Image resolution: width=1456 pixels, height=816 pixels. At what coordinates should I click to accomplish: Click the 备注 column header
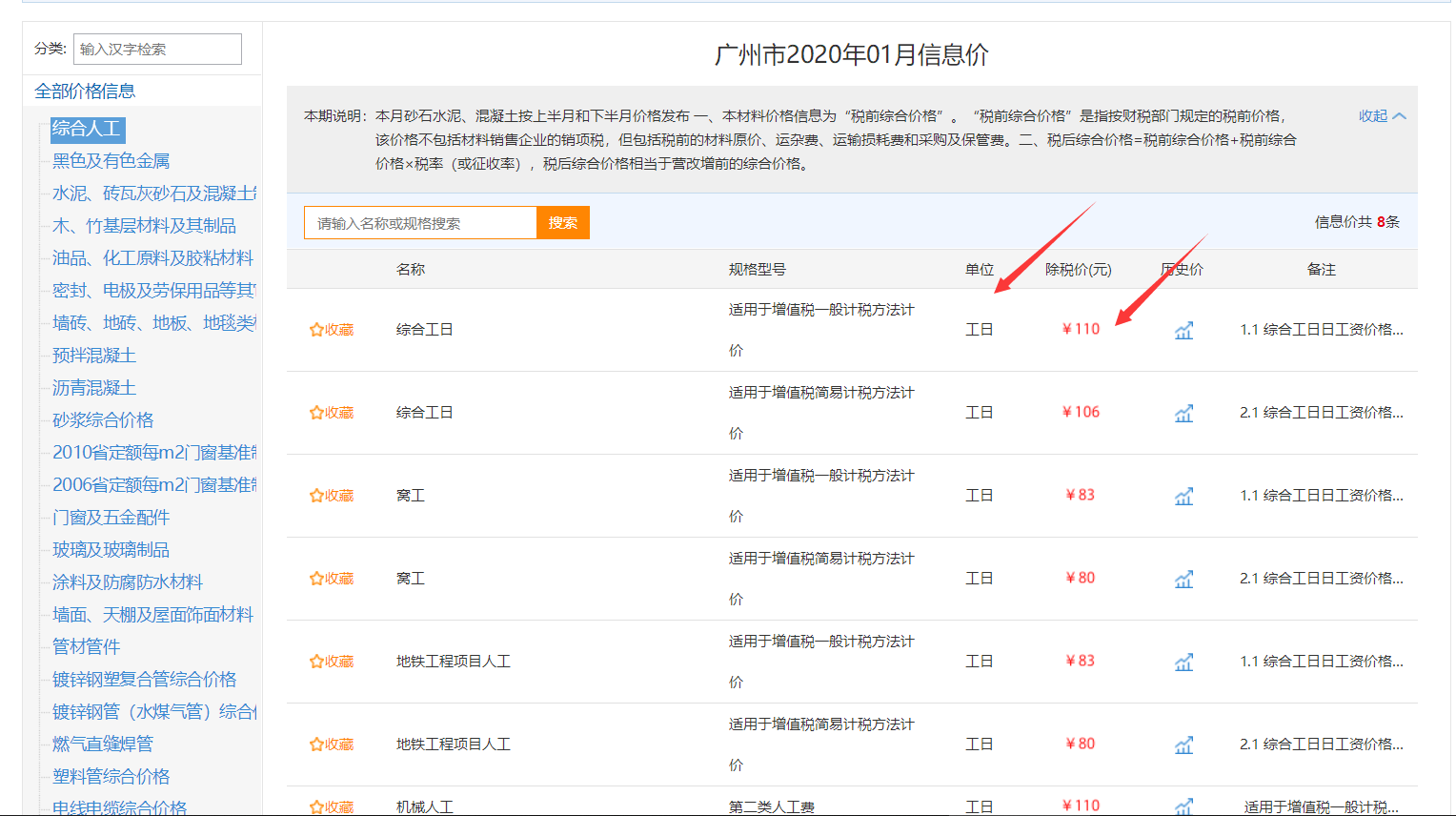[x=1322, y=270]
